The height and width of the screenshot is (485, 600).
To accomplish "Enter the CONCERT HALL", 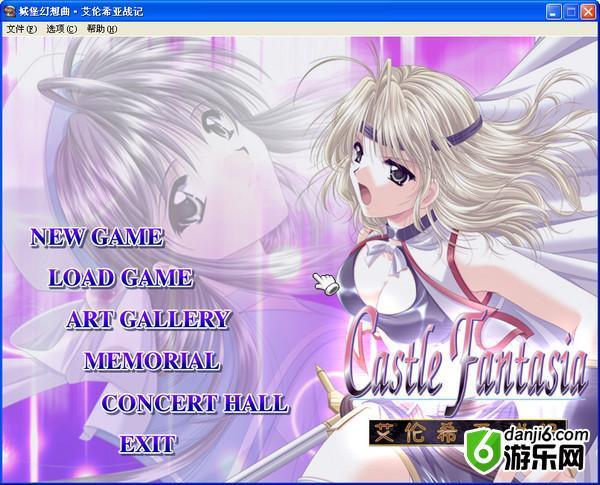I will (x=195, y=403).
